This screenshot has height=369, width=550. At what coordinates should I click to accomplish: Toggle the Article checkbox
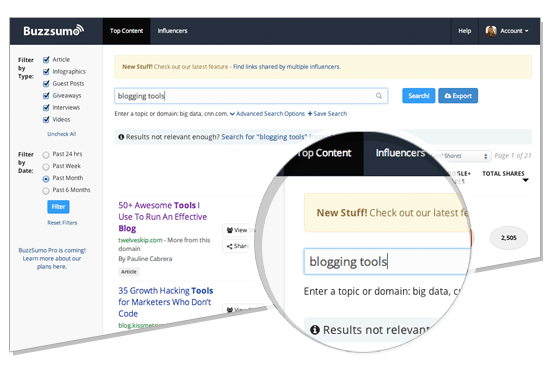46,60
